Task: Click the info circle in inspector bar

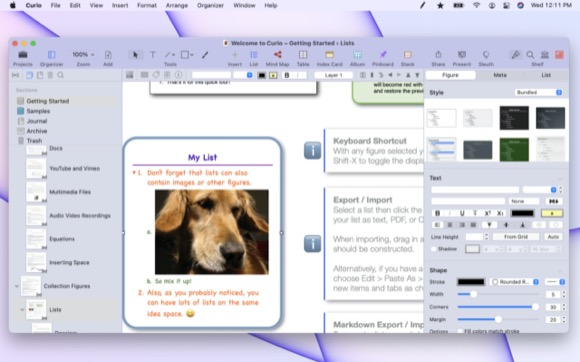Action: (x=179, y=75)
